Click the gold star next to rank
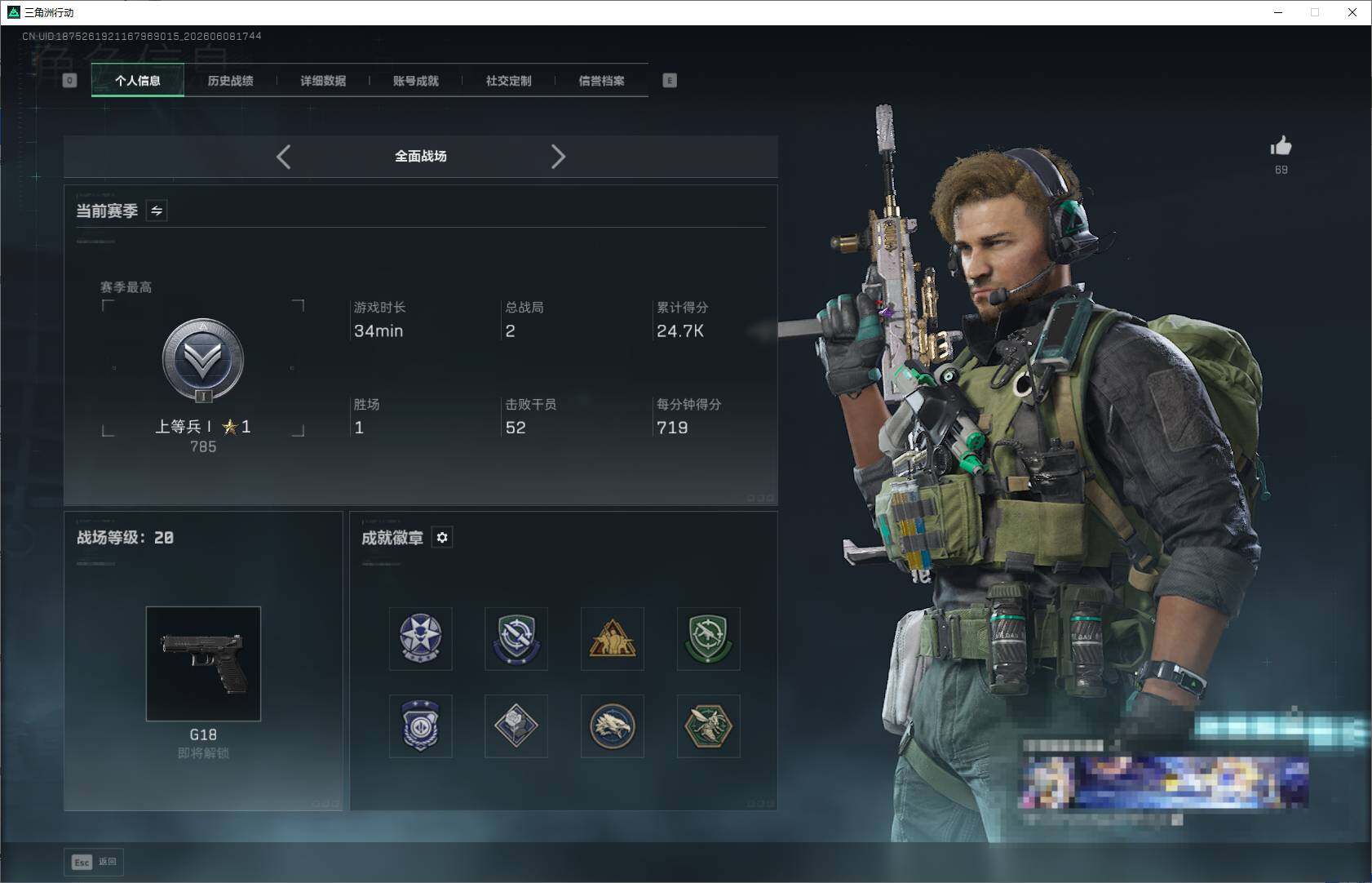The image size is (1372, 883). pos(230,427)
